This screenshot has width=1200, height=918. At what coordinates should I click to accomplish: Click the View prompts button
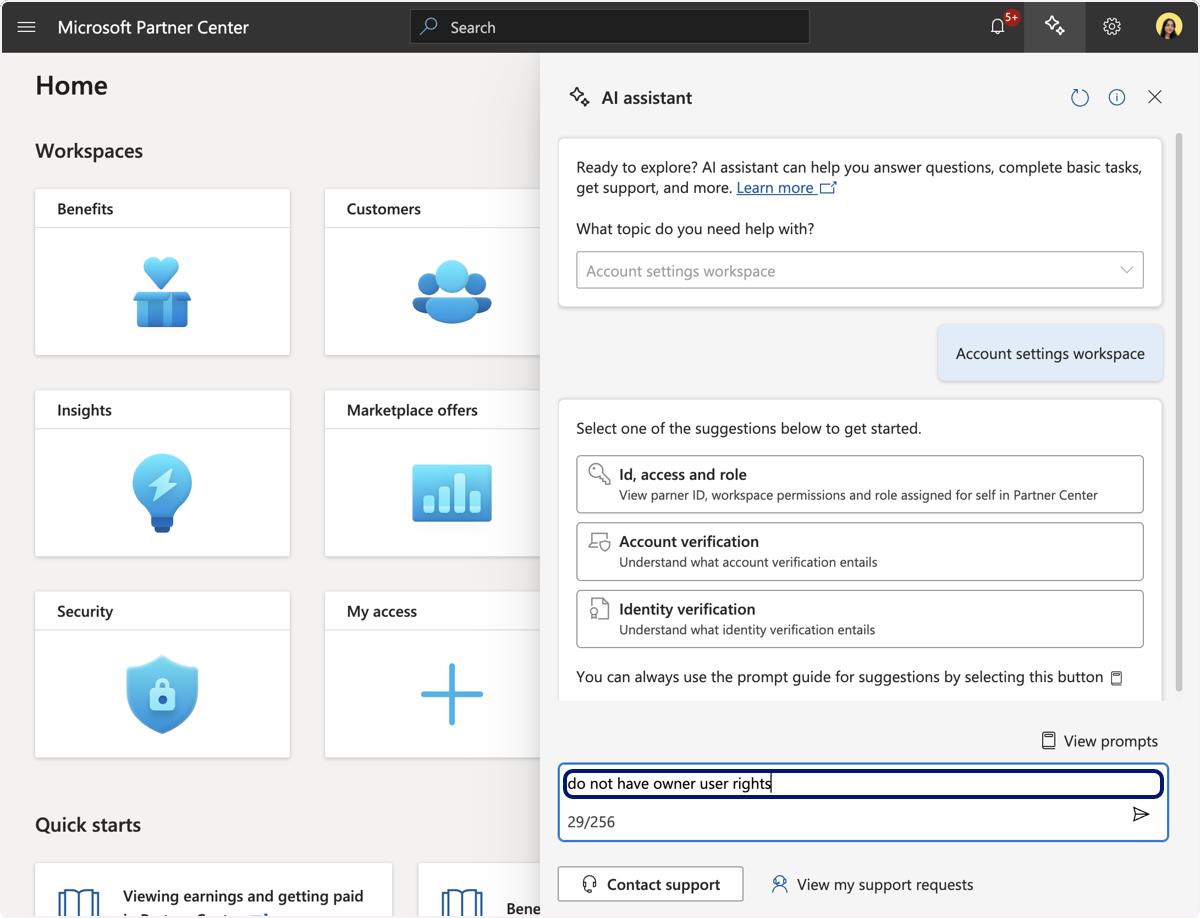(1099, 741)
